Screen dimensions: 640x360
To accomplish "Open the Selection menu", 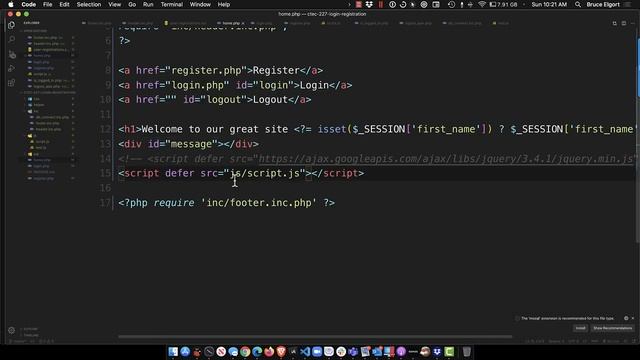I will tap(89, 4).
